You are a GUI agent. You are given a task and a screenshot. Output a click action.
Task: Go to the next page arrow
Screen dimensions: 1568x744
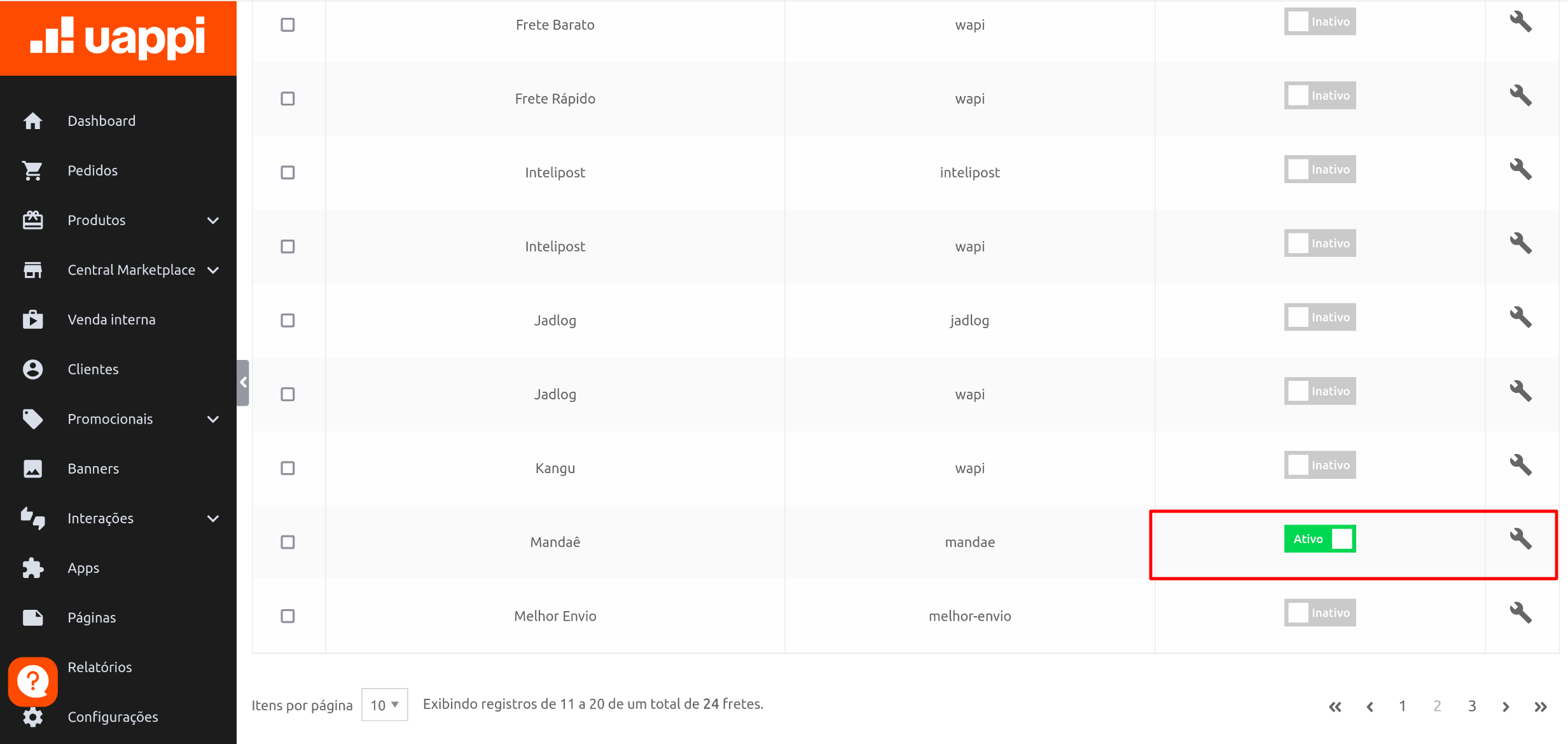(1506, 706)
